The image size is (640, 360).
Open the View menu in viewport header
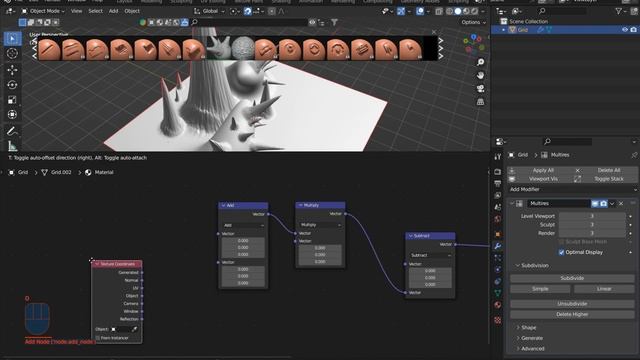(x=76, y=11)
